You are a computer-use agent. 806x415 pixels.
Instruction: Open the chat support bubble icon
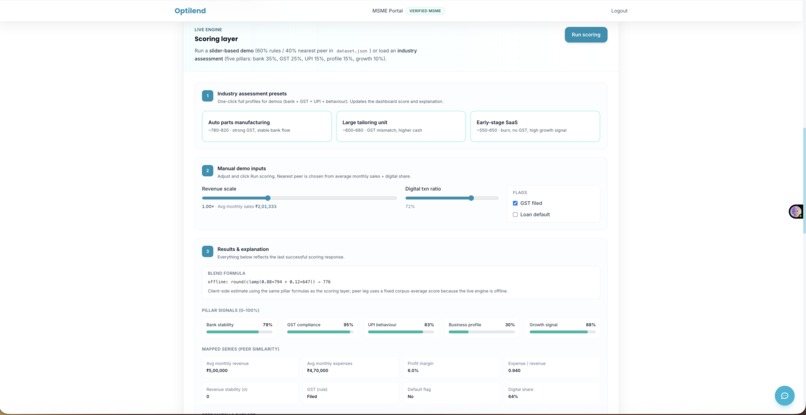pyautogui.click(x=784, y=395)
